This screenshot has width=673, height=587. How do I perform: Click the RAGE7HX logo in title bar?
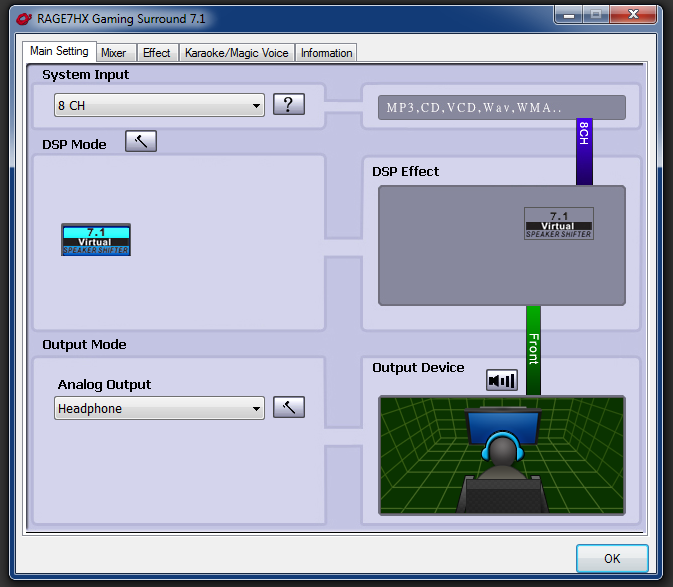(13, 18)
